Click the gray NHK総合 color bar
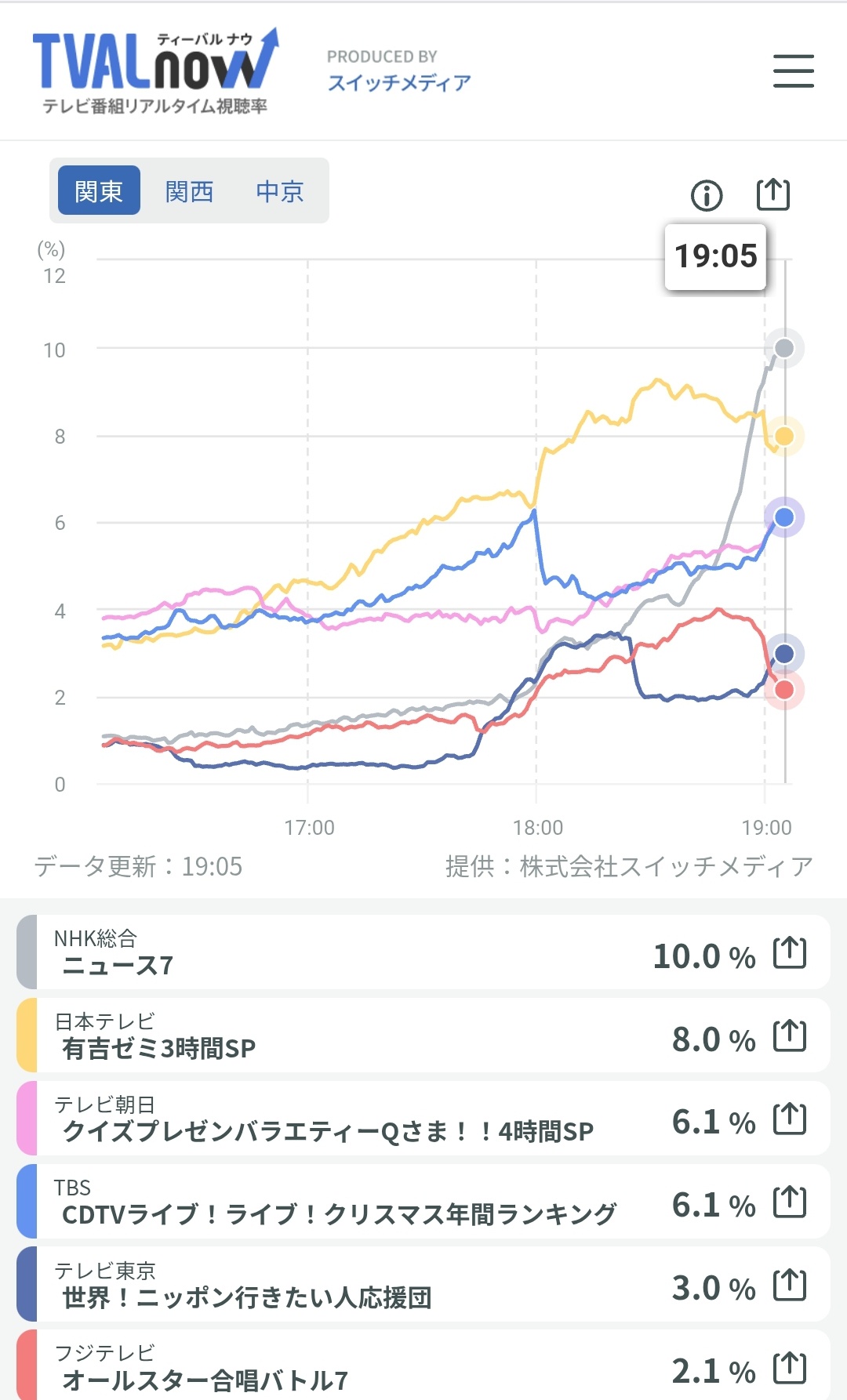 (x=27, y=952)
